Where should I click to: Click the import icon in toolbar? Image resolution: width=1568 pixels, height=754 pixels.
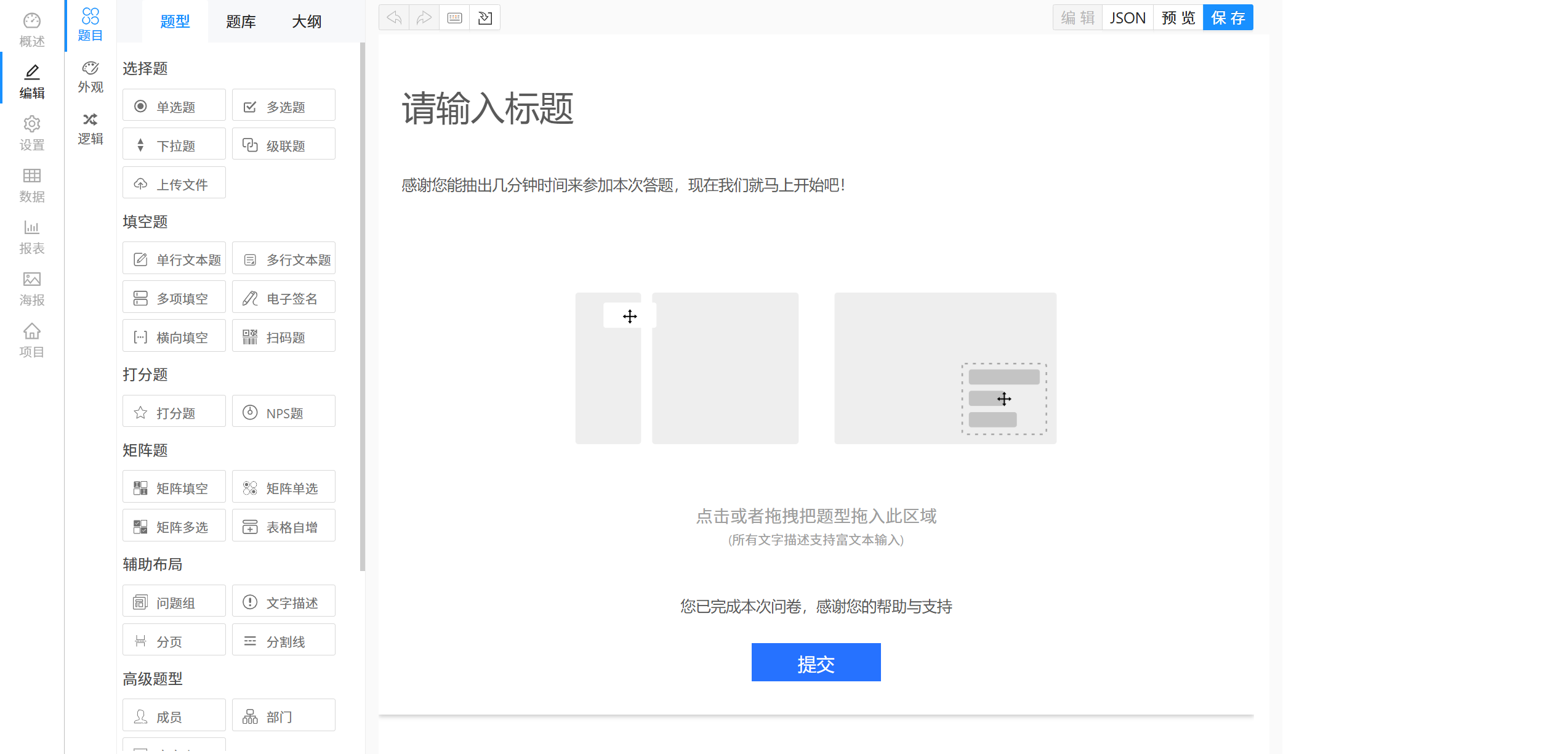(484, 18)
